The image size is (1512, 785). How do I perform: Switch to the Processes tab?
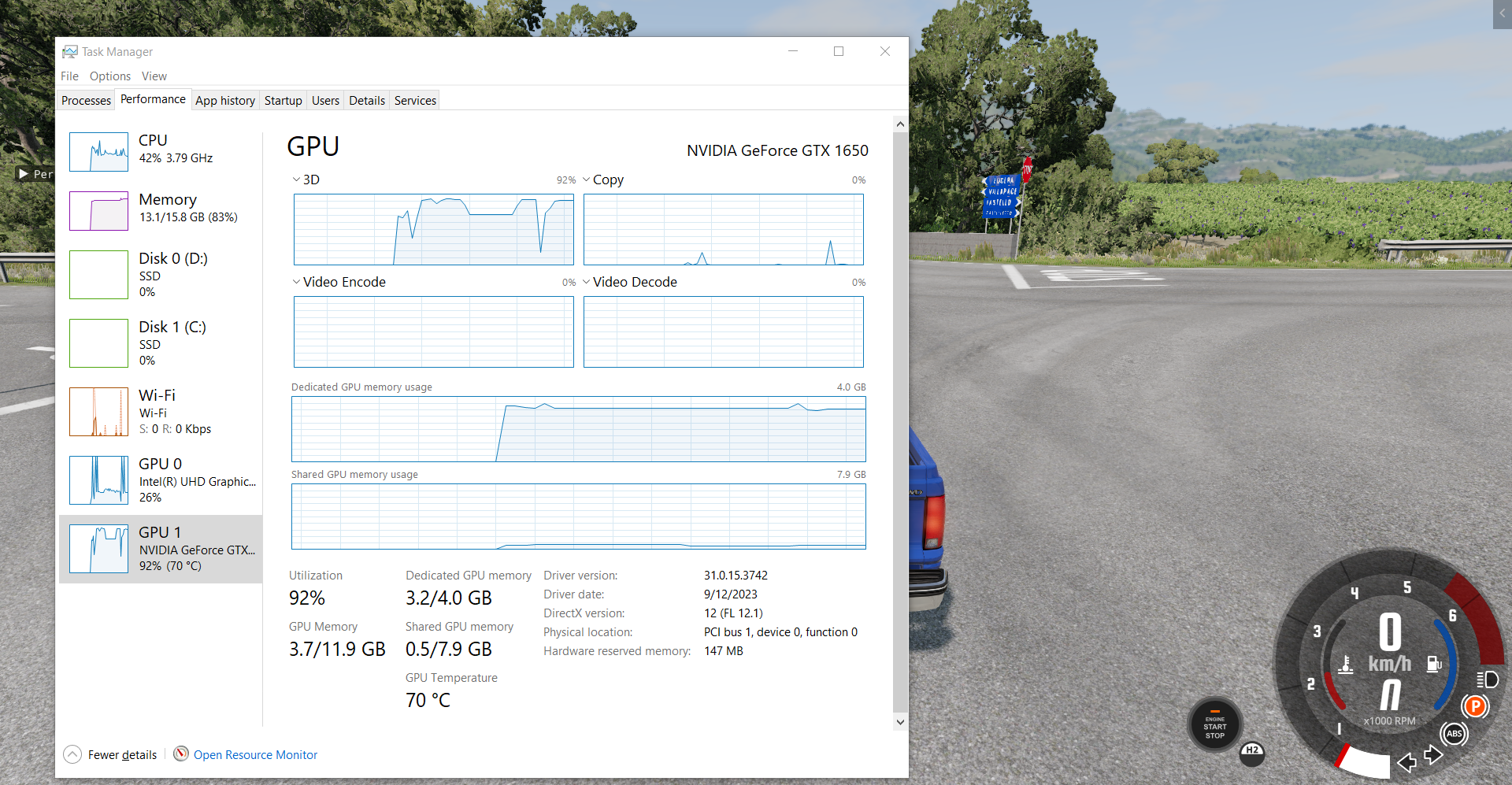86,101
